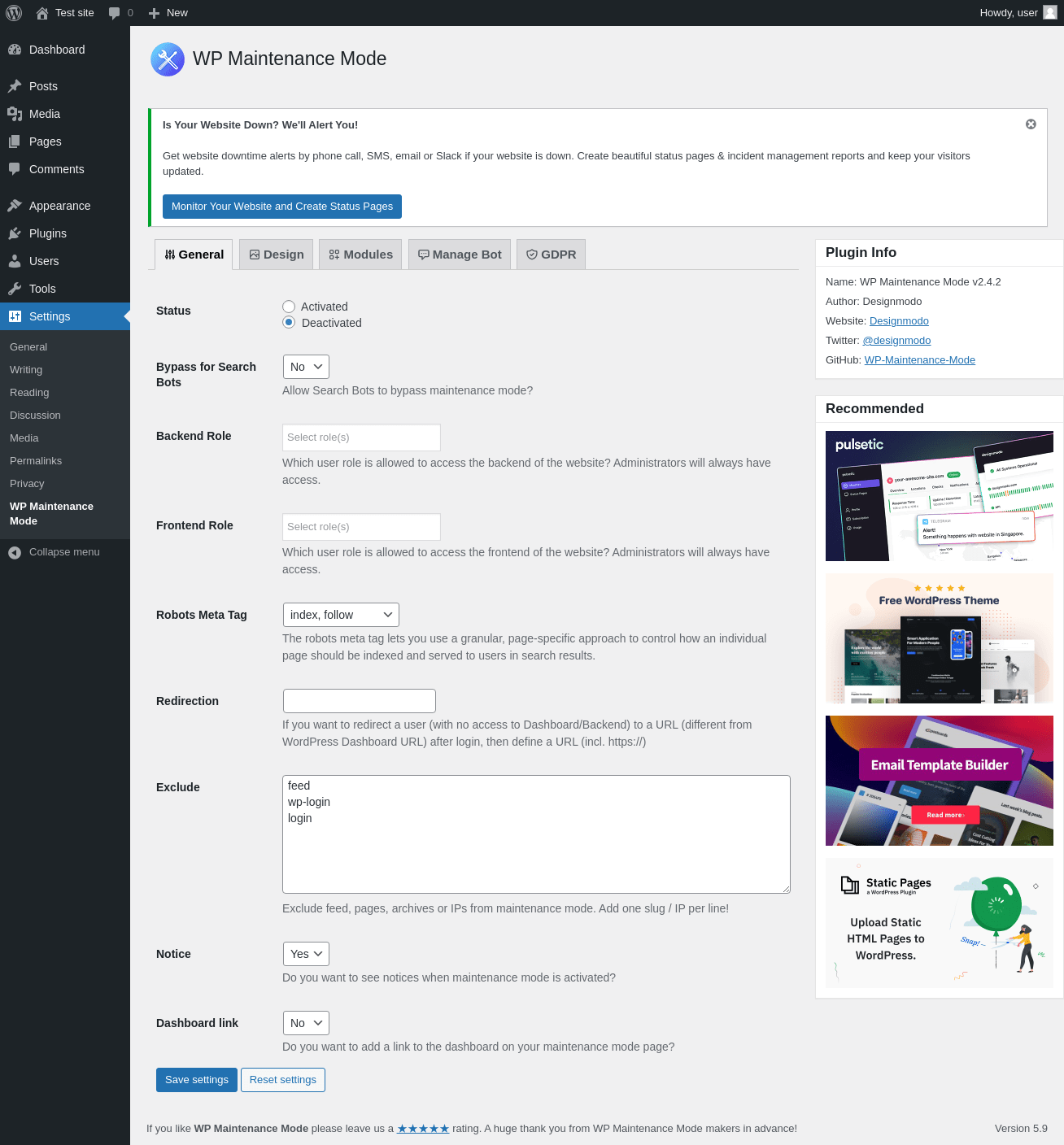Switch to the Modules tab
1064x1145 pixels.
pyautogui.click(x=360, y=255)
